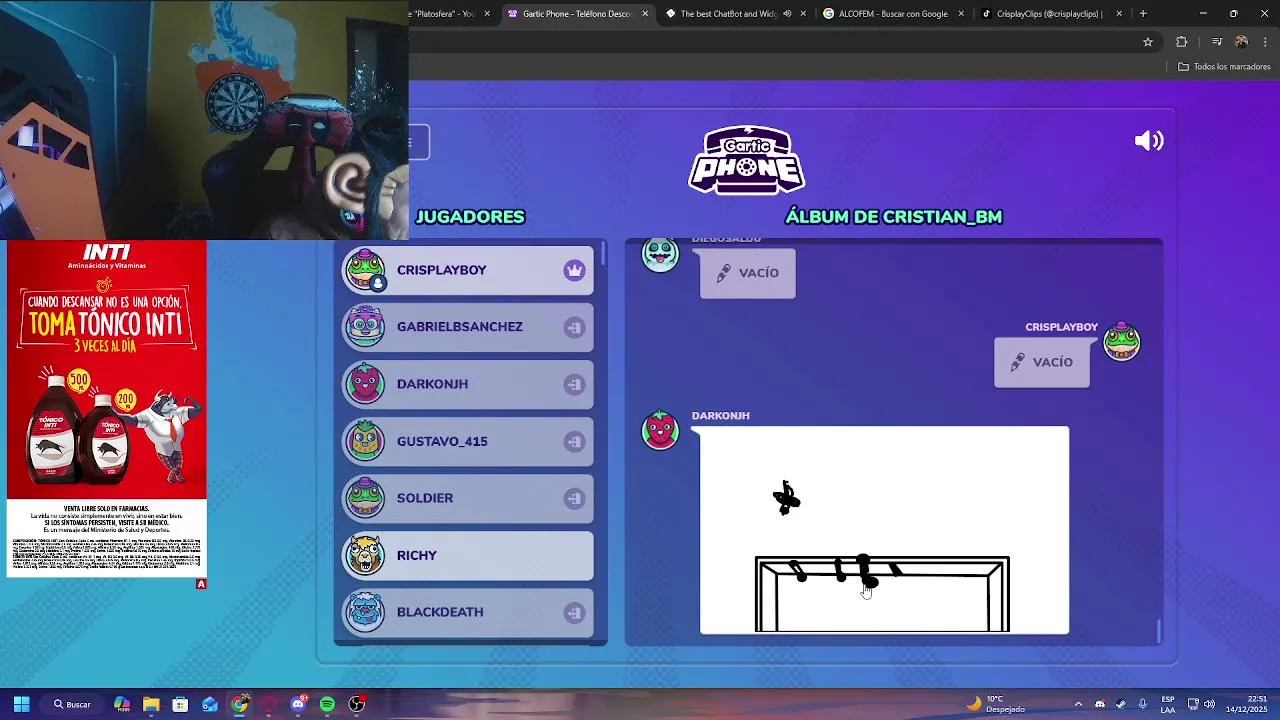The width and height of the screenshot is (1280, 720).
Task: Click the album panel scrollbar
Action: click(1159, 631)
